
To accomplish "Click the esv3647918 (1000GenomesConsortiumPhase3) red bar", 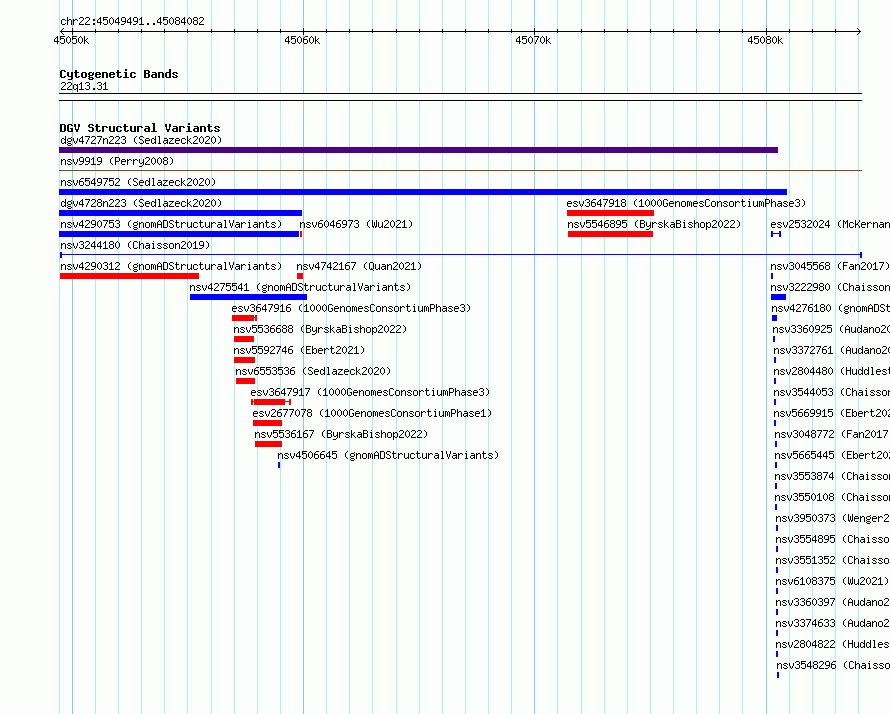I will (x=610, y=213).
